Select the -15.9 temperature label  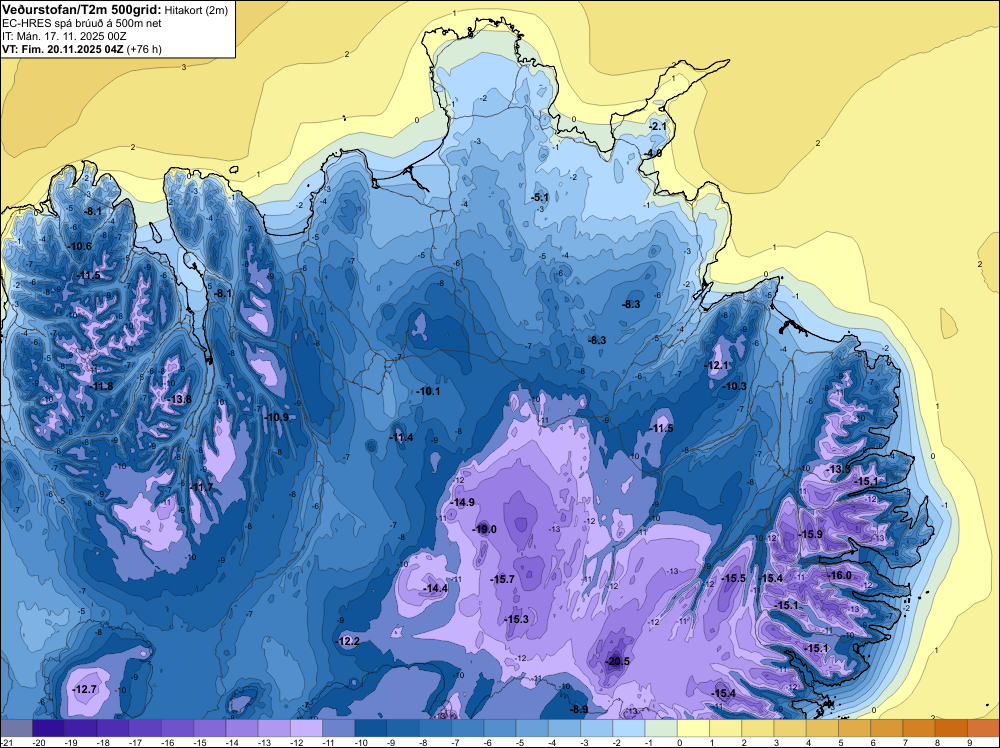pos(810,534)
